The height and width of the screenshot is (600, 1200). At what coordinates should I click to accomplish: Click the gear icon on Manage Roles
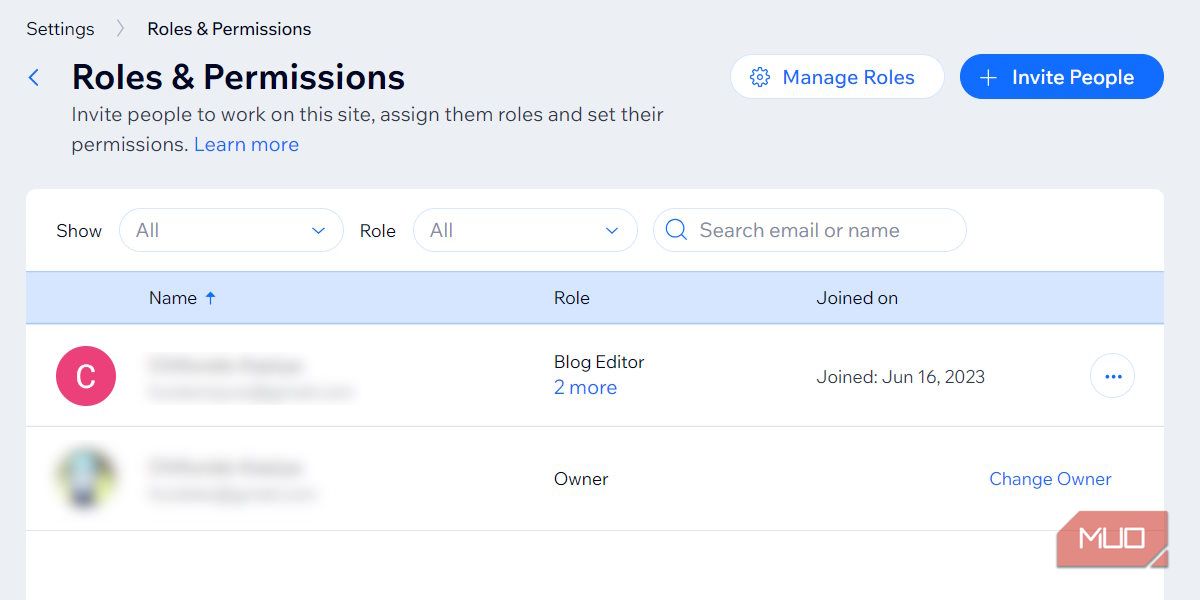[761, 76]
